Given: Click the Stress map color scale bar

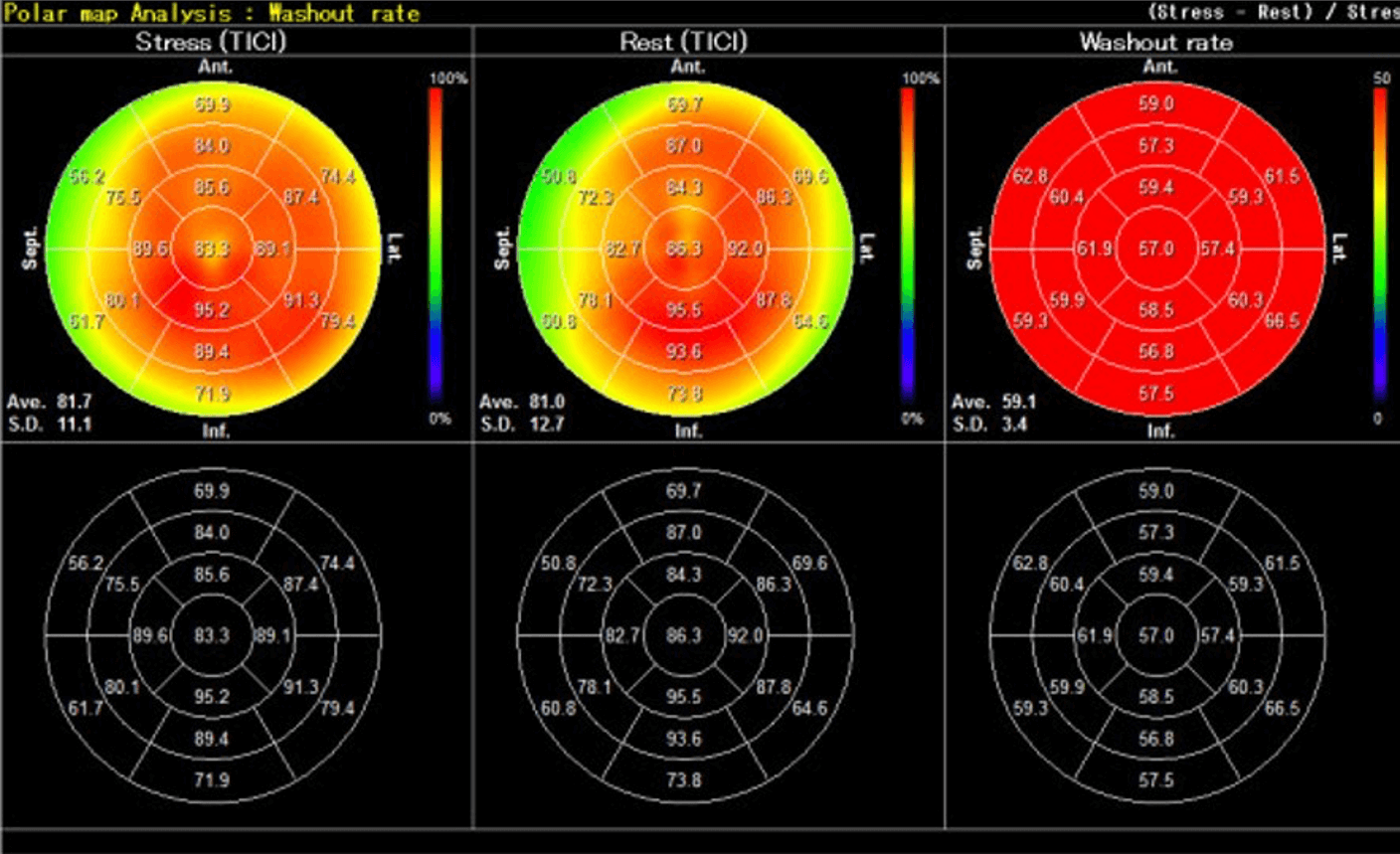Looking at the screenshot, I should 436,244.
